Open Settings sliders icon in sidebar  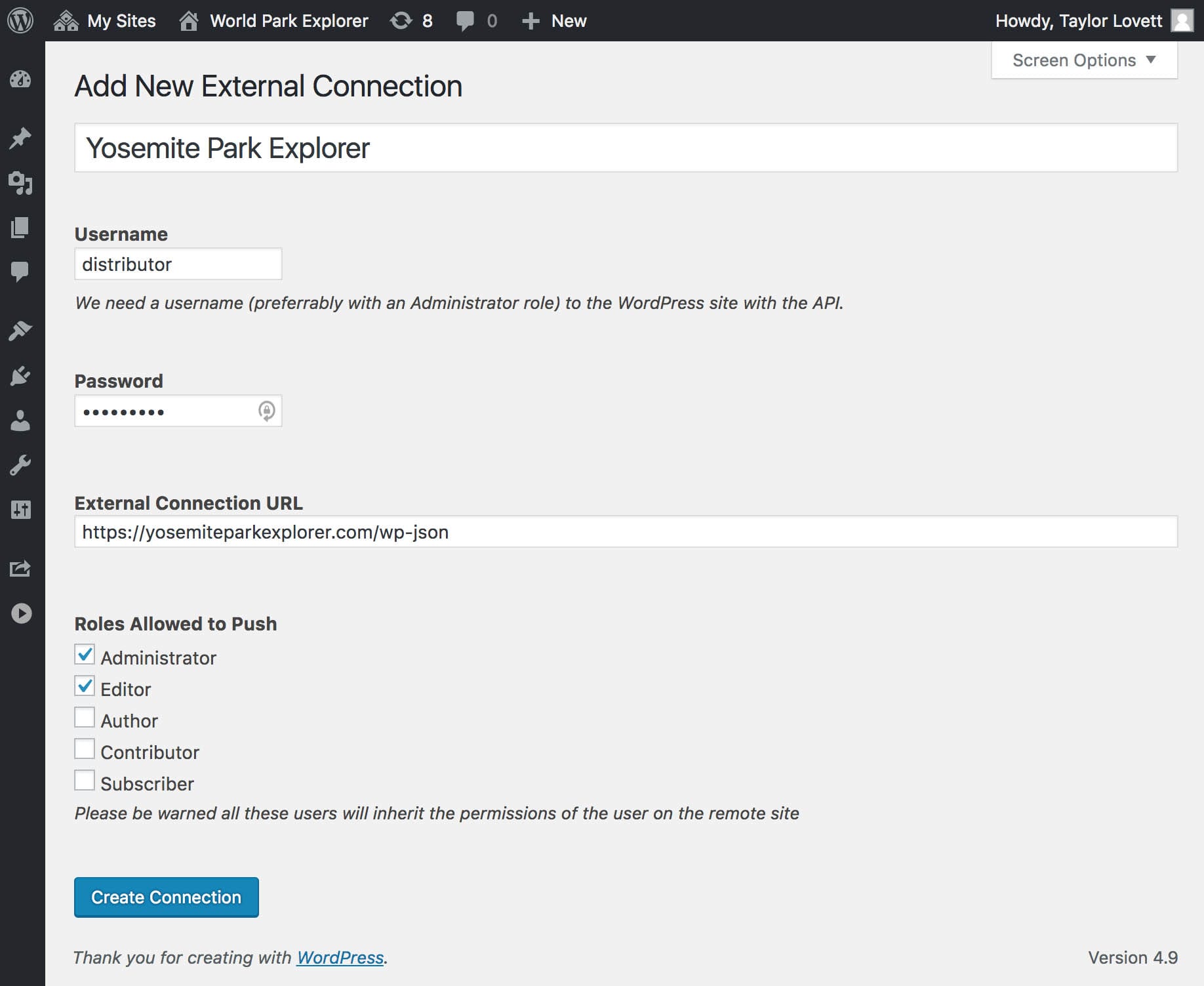pos(21,510)
